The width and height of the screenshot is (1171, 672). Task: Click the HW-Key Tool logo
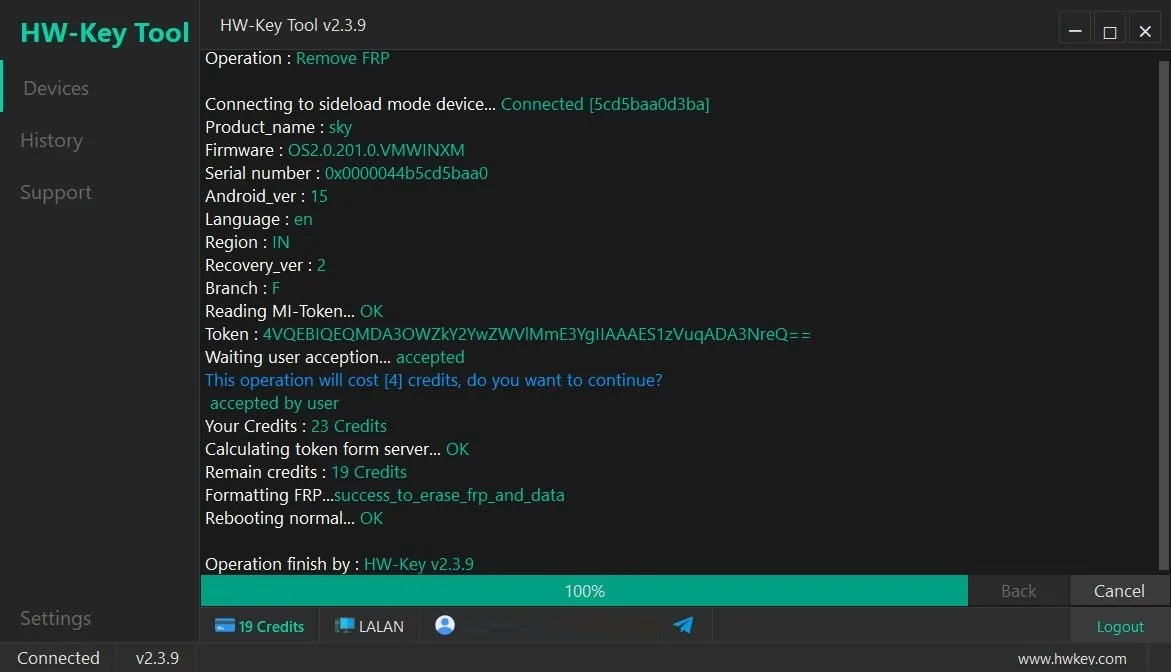click(x=105, y=33)
